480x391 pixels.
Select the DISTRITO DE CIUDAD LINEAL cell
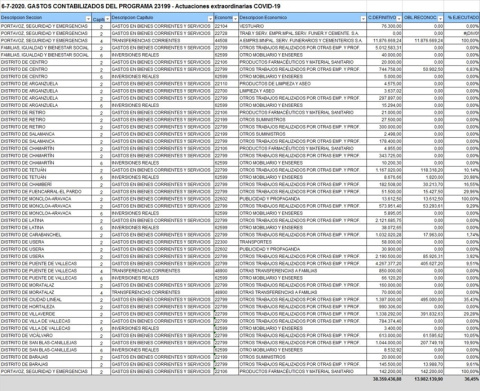pyautogui.click(x=46, y=299)
